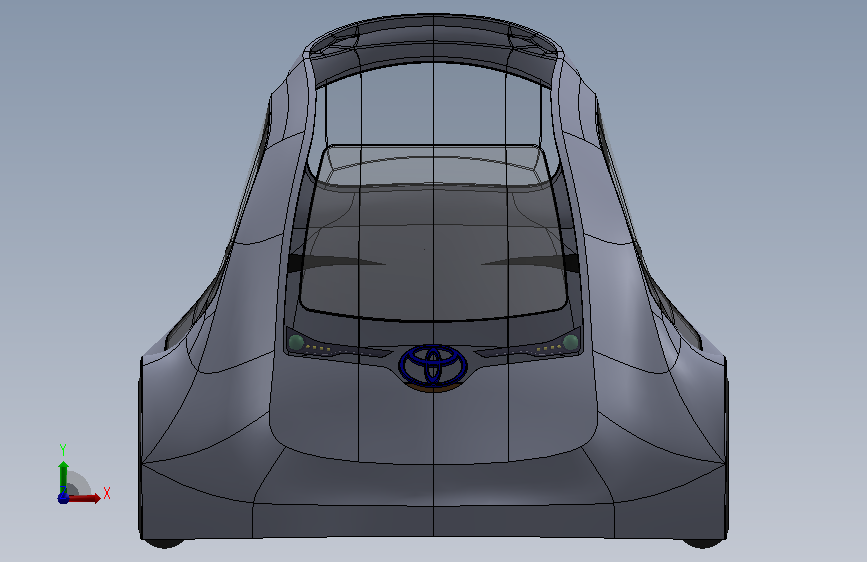Click the blue Z axis ball of the triad
Image resolution: width=867 pixels, height=562 pixels.
coord(63,498)
